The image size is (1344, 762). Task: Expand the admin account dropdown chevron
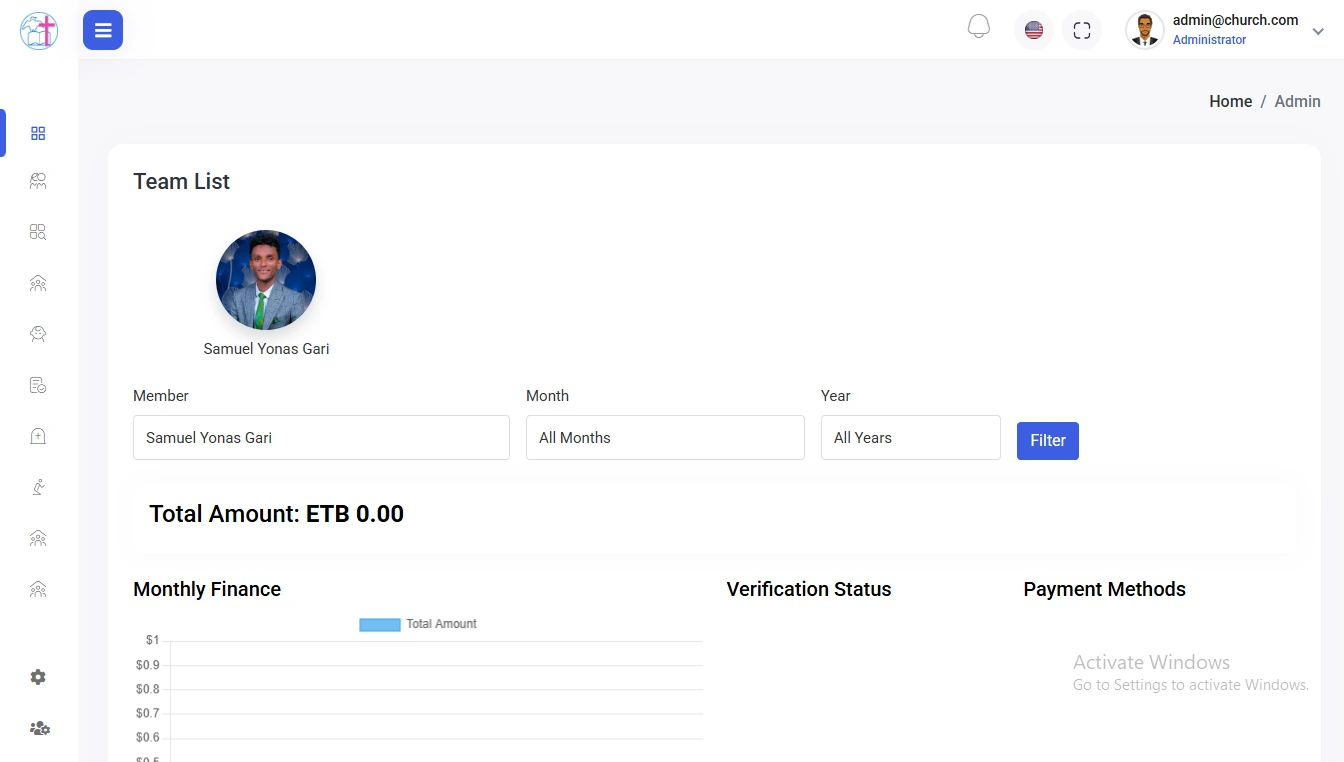(x=1318, y=32)
